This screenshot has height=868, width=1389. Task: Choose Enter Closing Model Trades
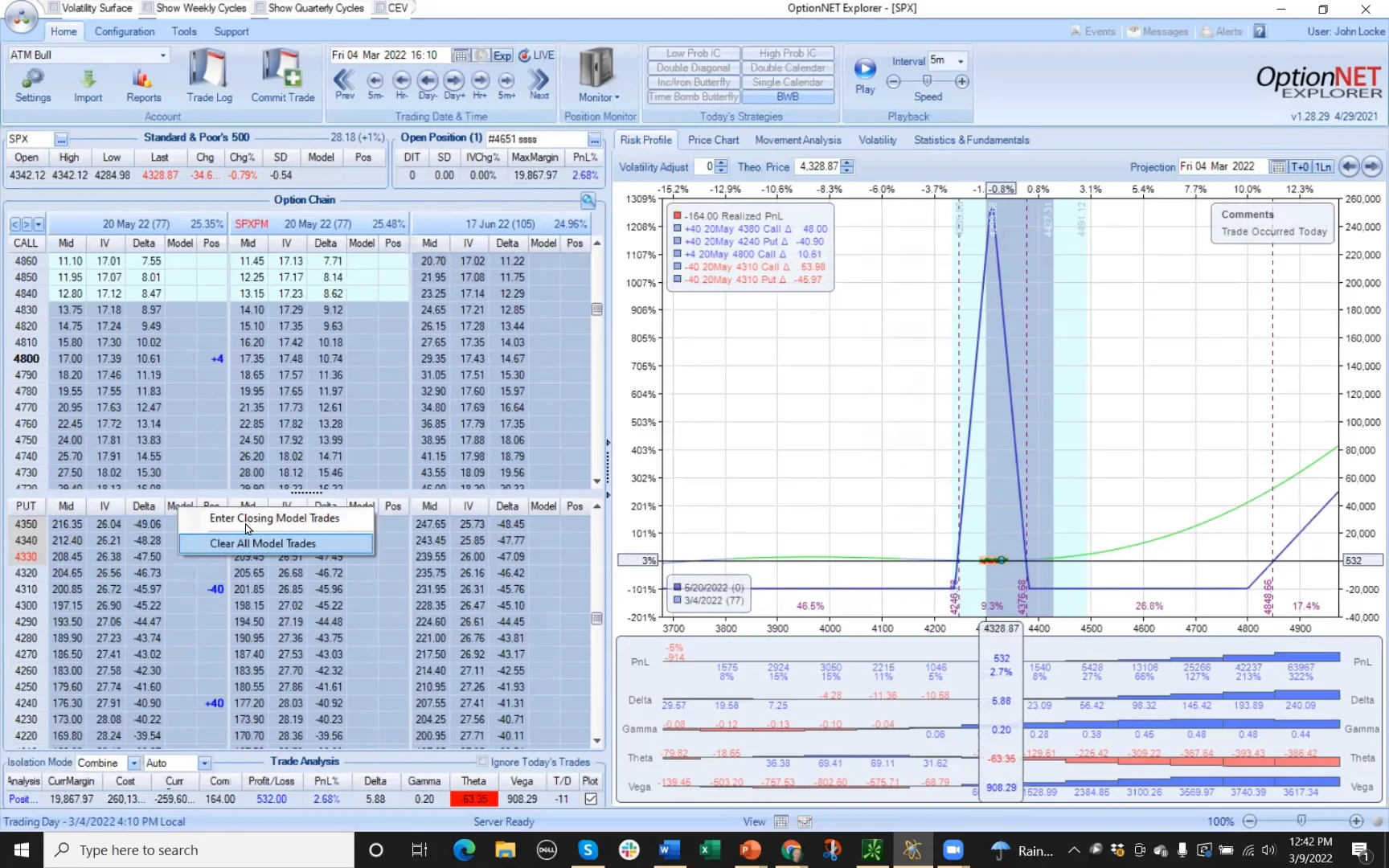[x=275, y=518]
